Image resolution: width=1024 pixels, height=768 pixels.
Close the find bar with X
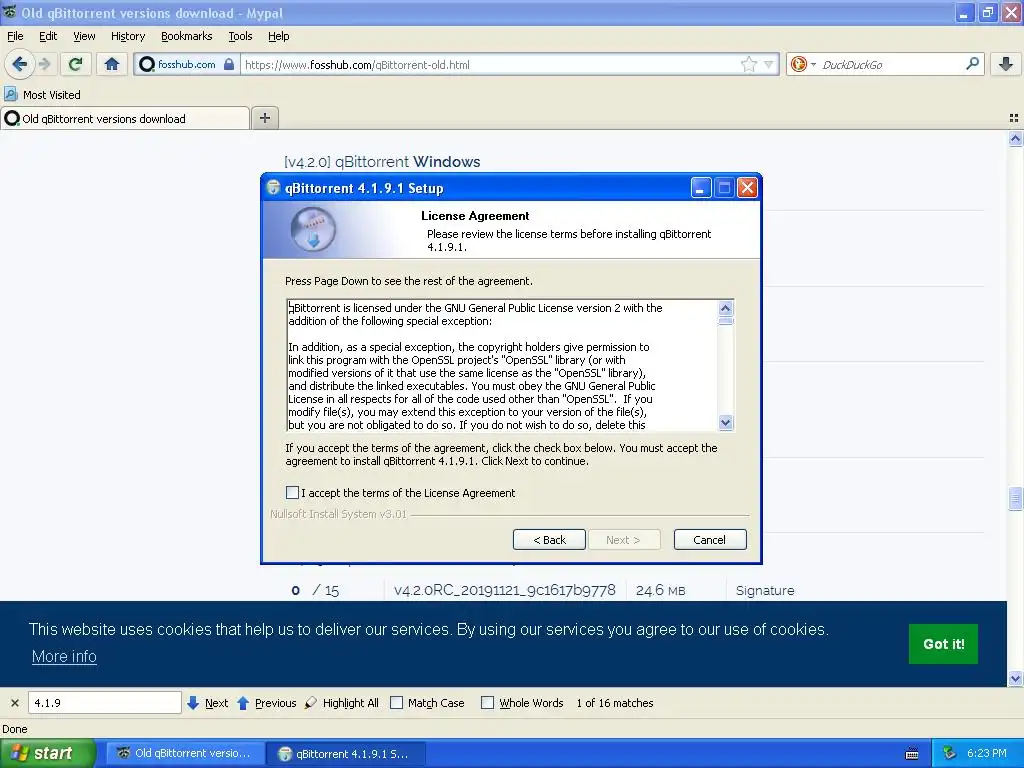[14, 703]
